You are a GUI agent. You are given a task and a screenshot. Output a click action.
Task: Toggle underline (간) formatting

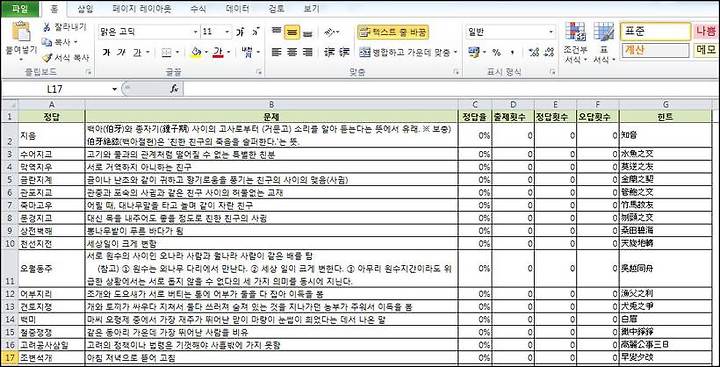pyautogui.click(x=137, y=52)
